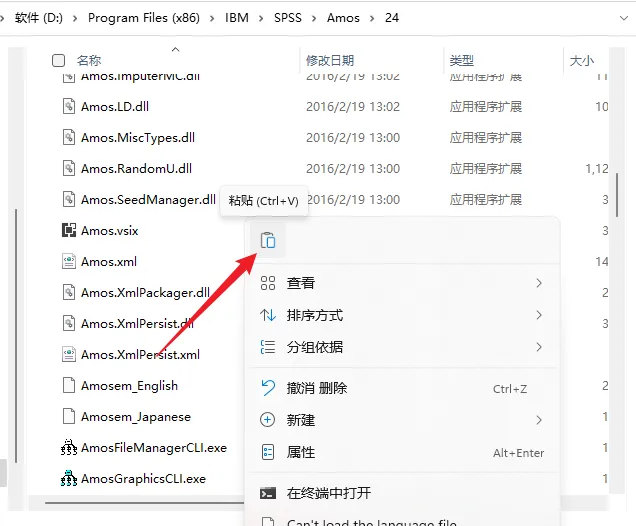Select the Amos.RandomU.dll file name
636x526 pixels.
click(x=136, y=169)
